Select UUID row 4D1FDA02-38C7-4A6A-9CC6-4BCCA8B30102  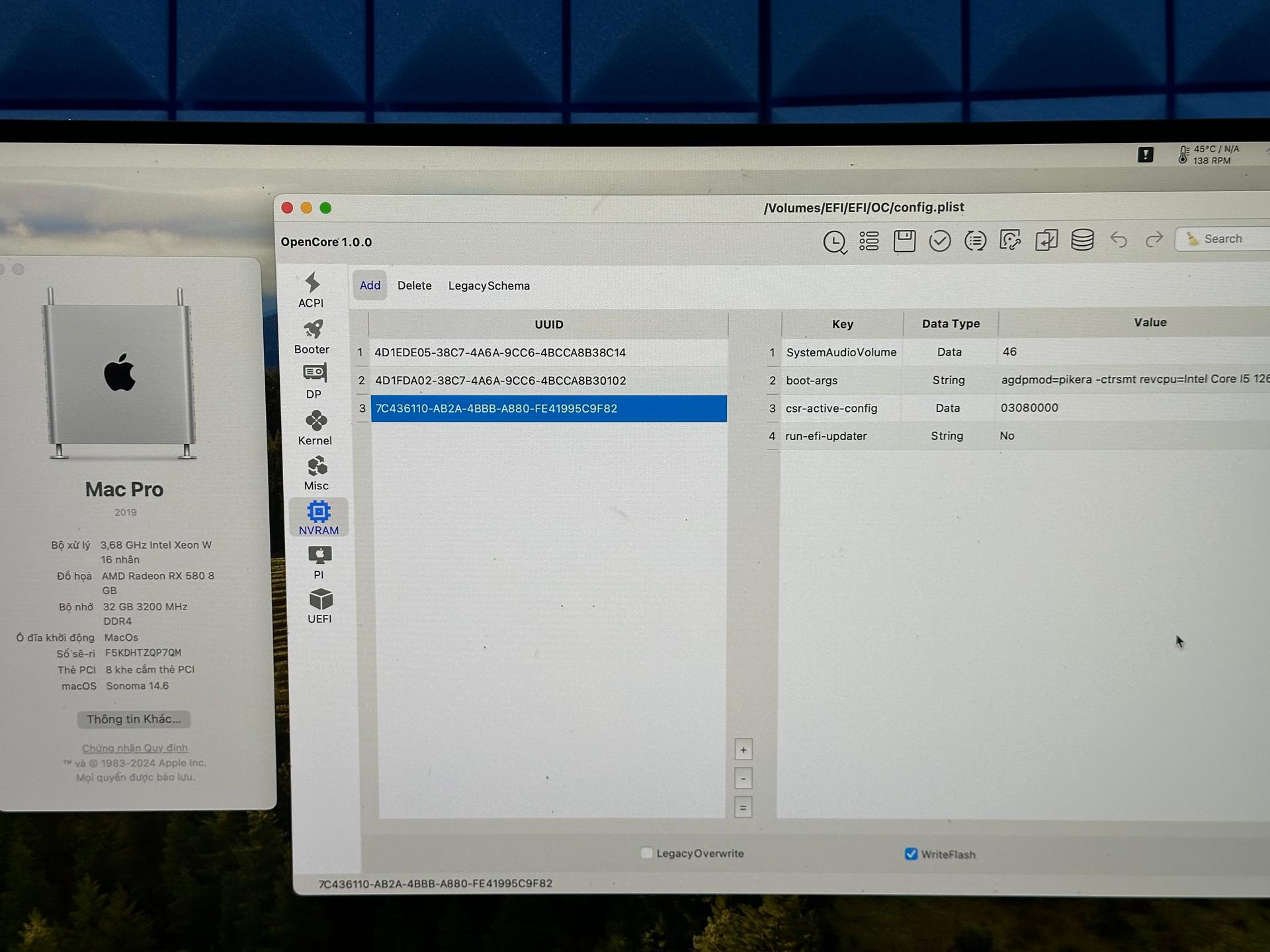[548, 380]
